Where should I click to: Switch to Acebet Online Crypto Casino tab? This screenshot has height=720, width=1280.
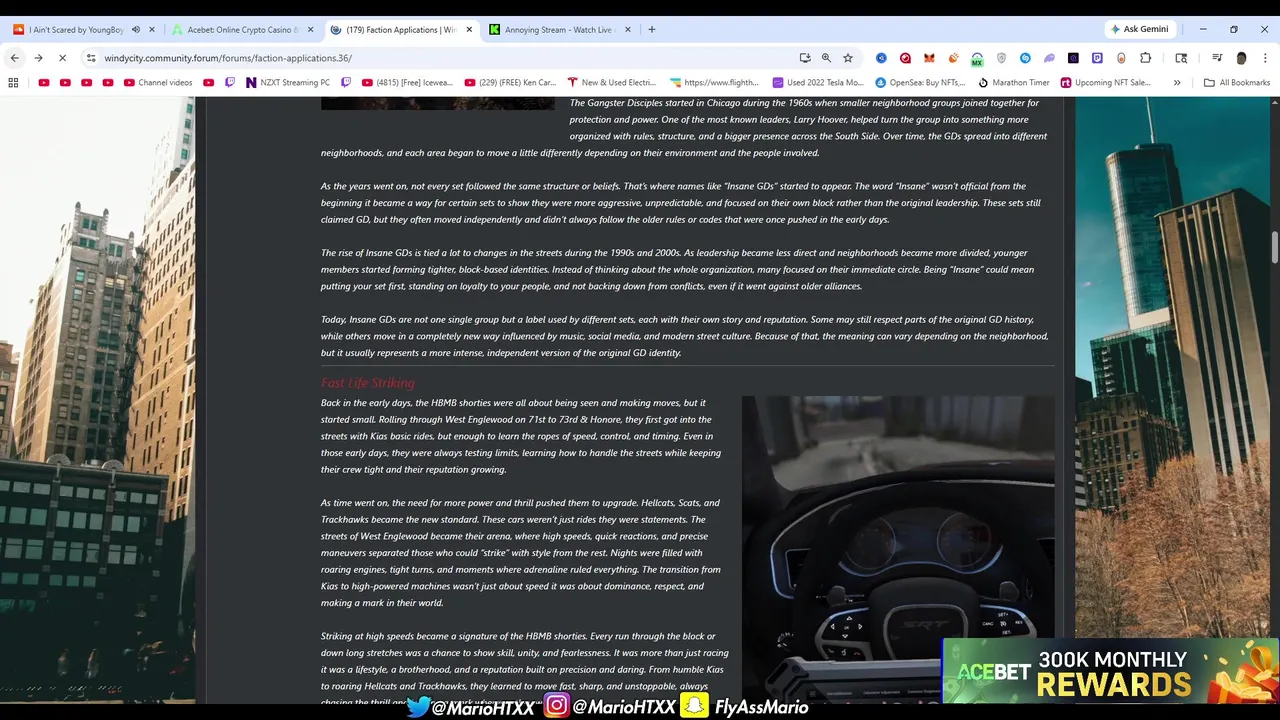click(235, 29)
